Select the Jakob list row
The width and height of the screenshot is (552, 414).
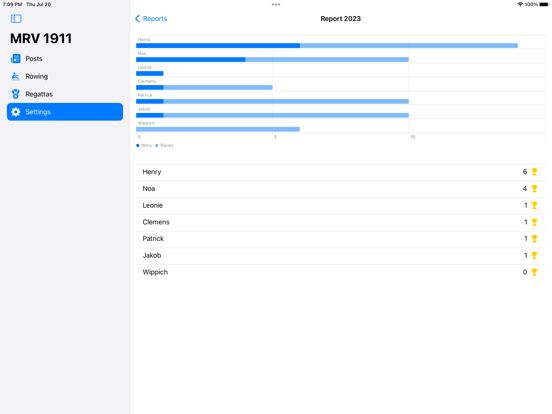click(x=340, y=255)
